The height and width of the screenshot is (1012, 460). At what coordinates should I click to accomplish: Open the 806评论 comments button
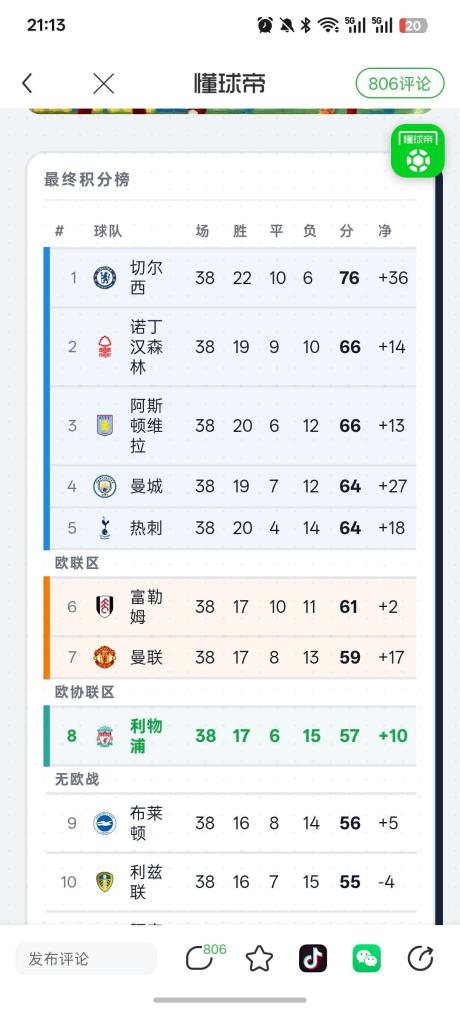(x=400, y=84)
